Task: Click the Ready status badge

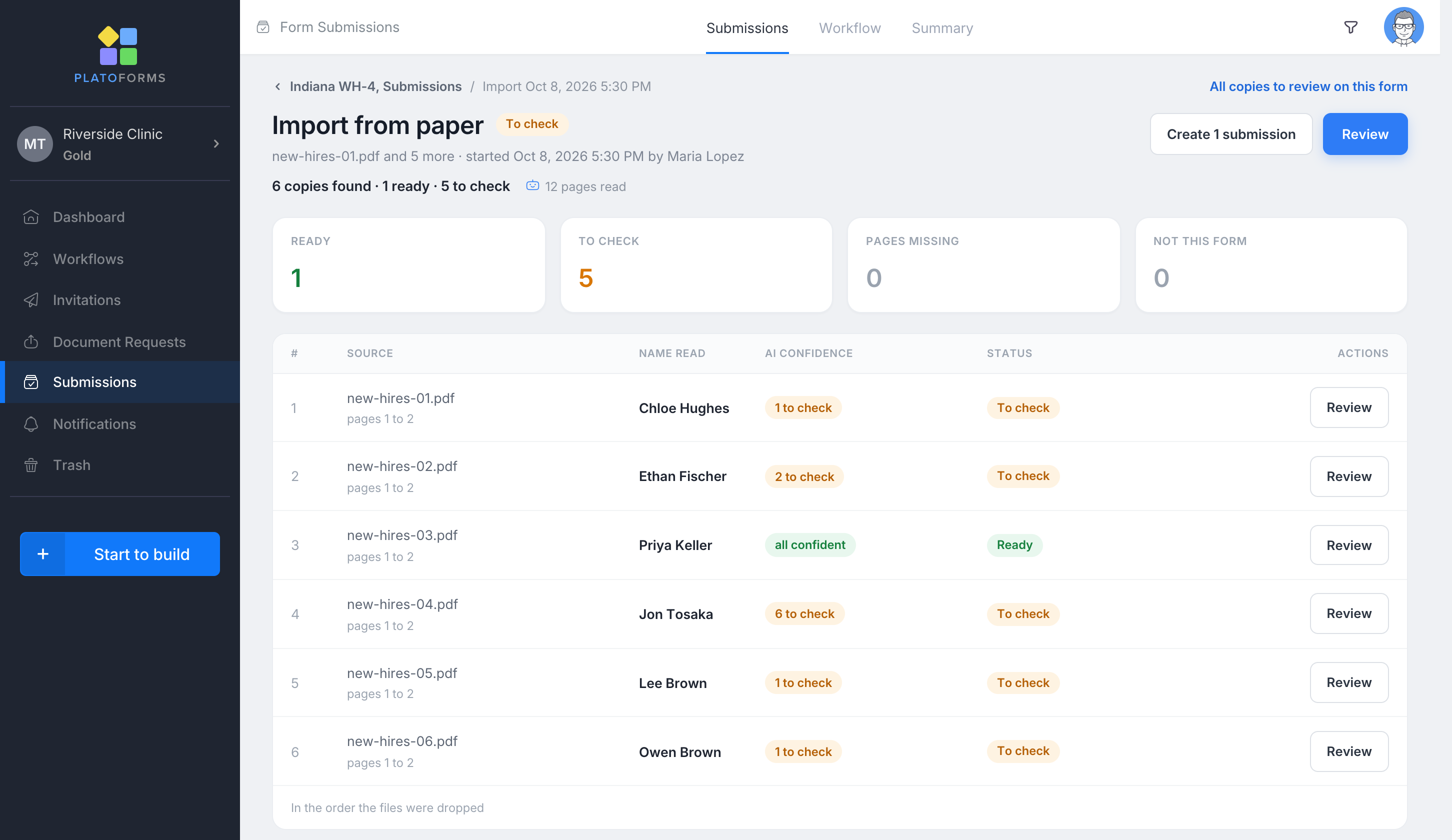Action: coord(1014,545)
